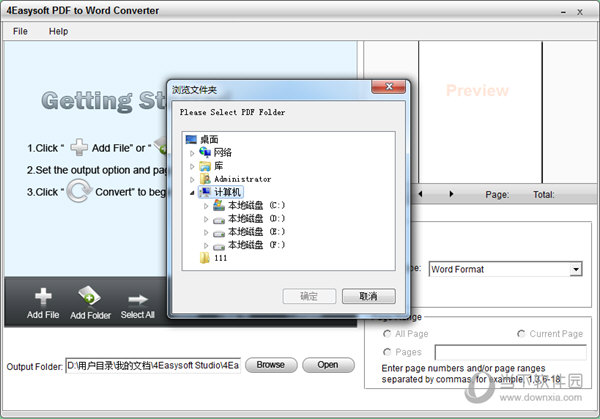Open the Word Format dropdown
600x419 pixels.
tap(576, 269)
